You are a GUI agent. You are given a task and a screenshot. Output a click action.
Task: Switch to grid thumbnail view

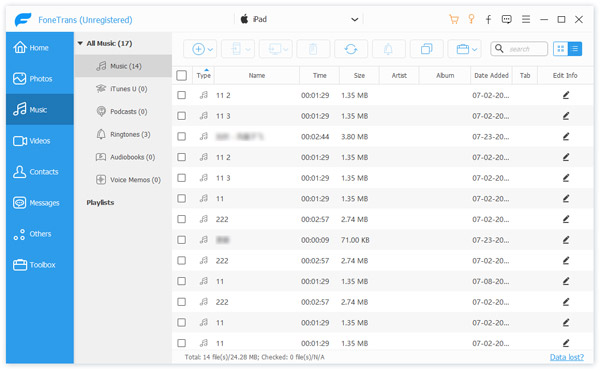point(561,49)
